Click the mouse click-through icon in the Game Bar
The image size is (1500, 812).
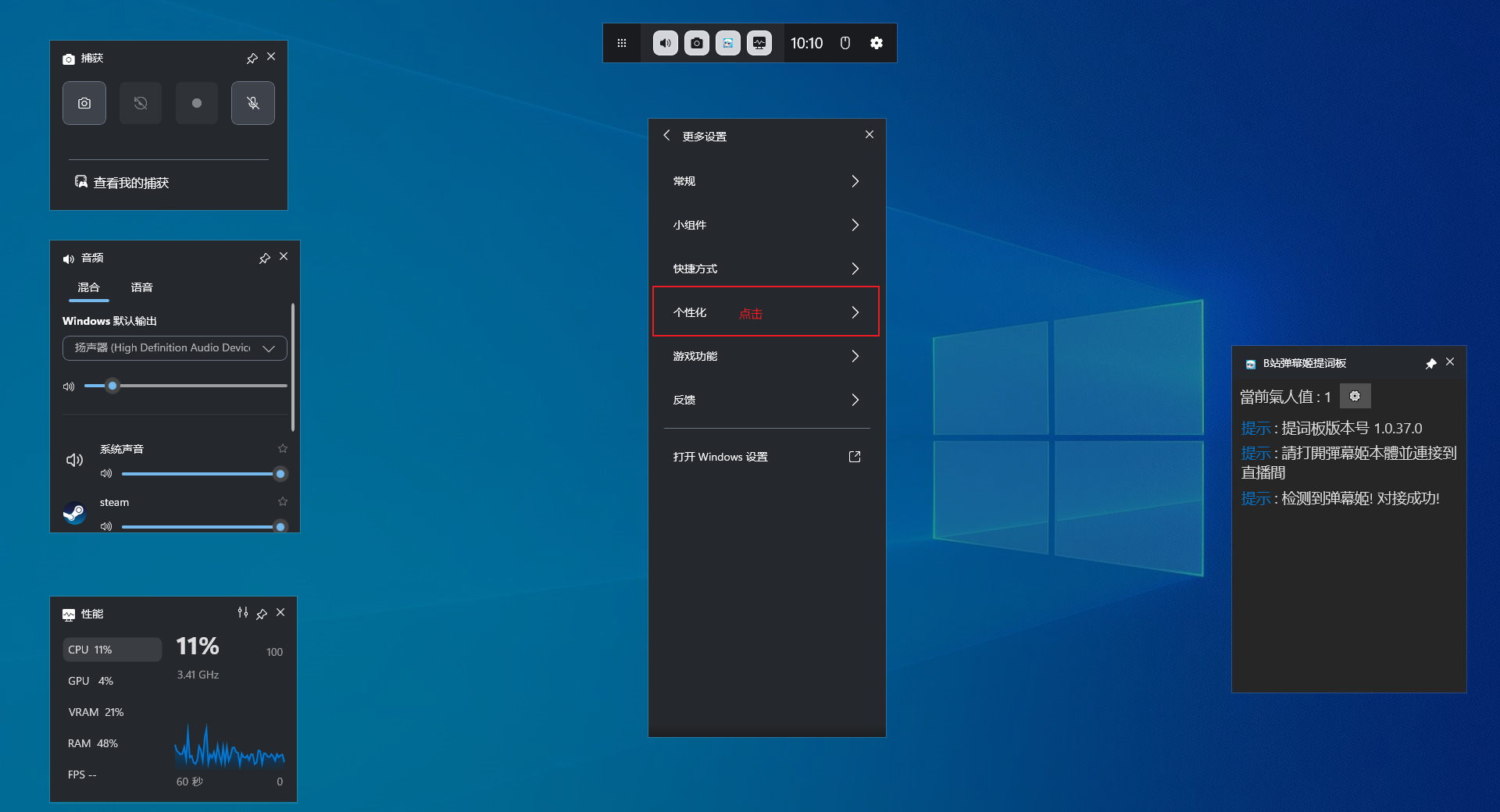(845, 44)
